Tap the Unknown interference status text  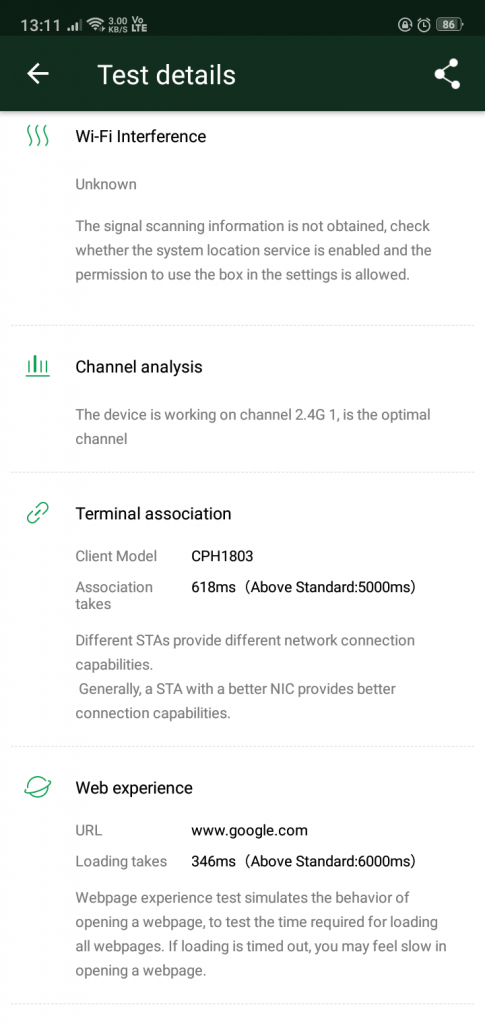[106, 184]
